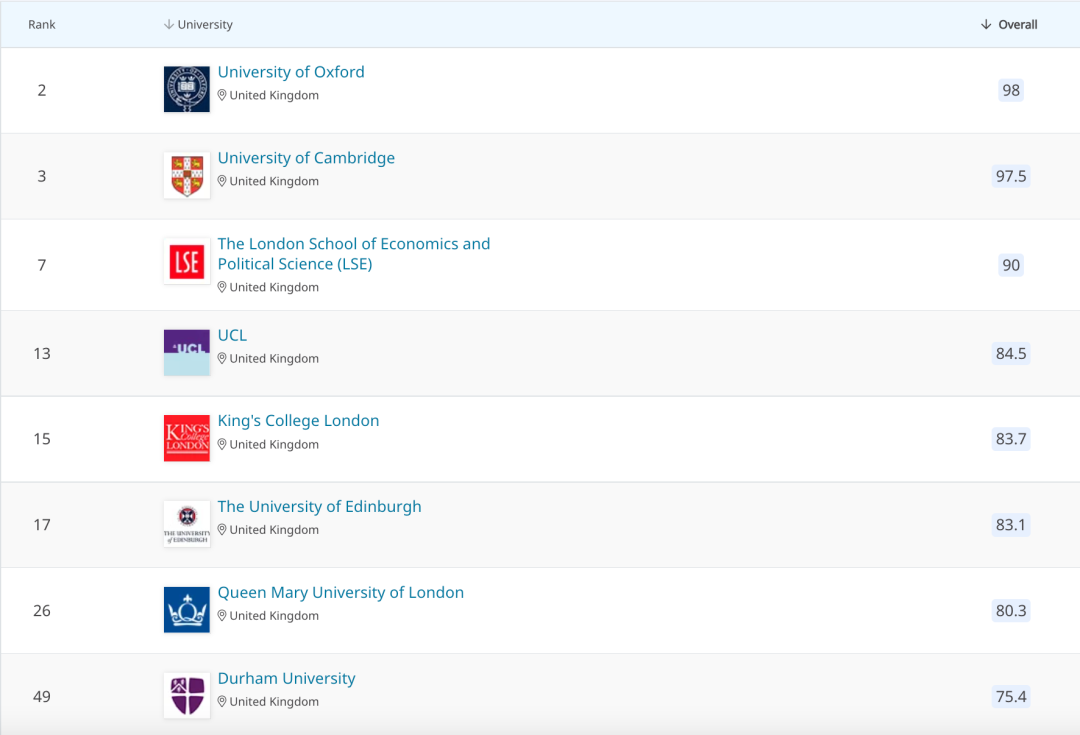This screenshot has height=735, width=1080.
Task: Click the University of Cambridge shield logo
Action: (187, 175)
